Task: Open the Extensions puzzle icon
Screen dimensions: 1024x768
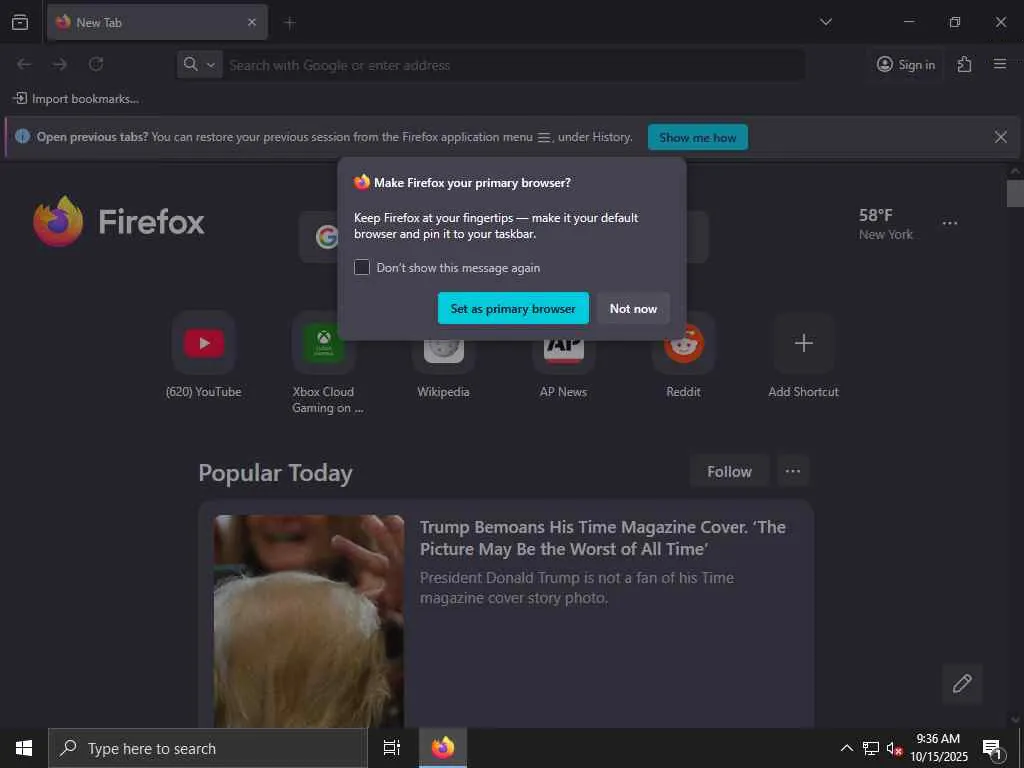Action: coord(965,64)
